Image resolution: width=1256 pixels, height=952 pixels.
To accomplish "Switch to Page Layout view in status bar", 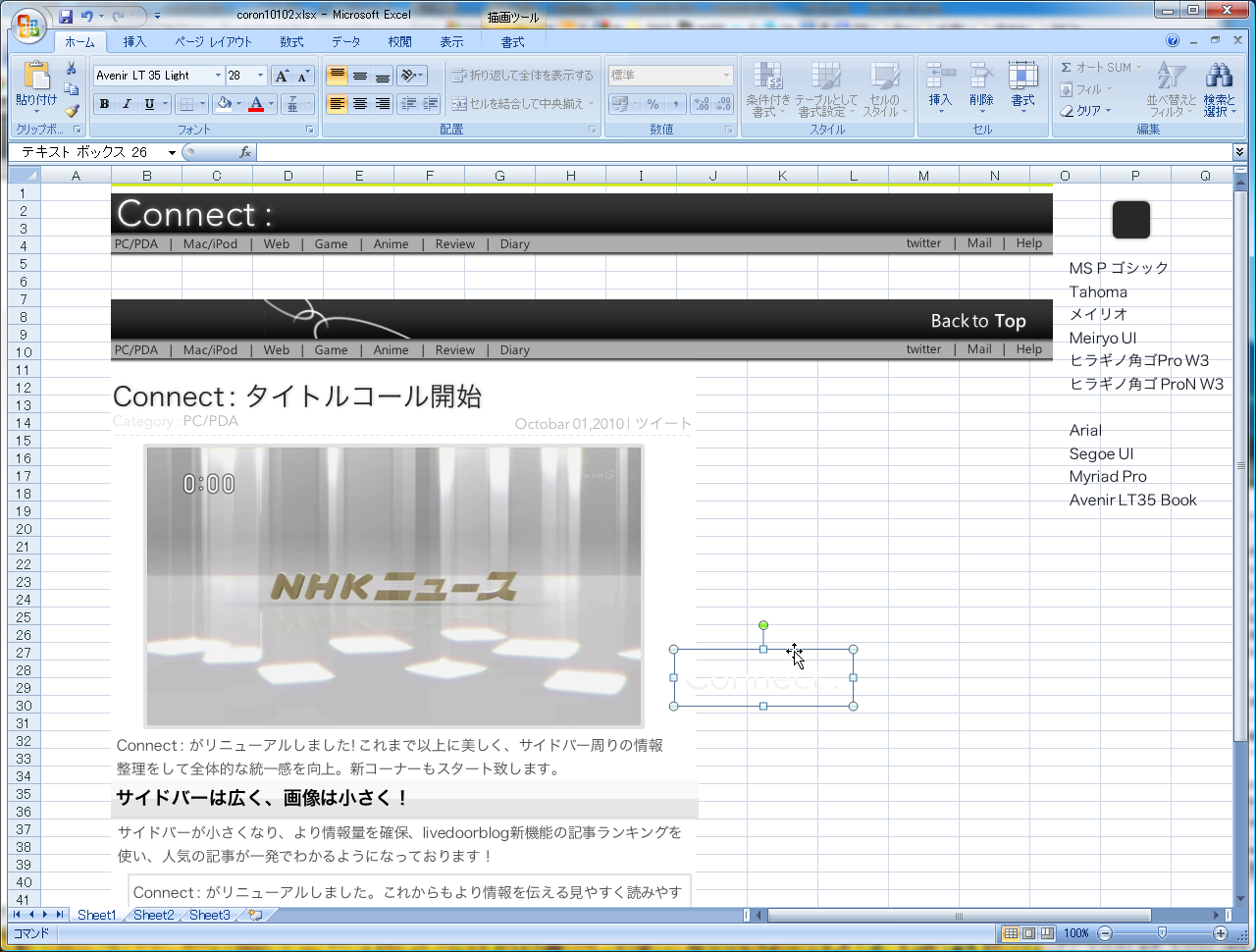I will [1028, 933].
